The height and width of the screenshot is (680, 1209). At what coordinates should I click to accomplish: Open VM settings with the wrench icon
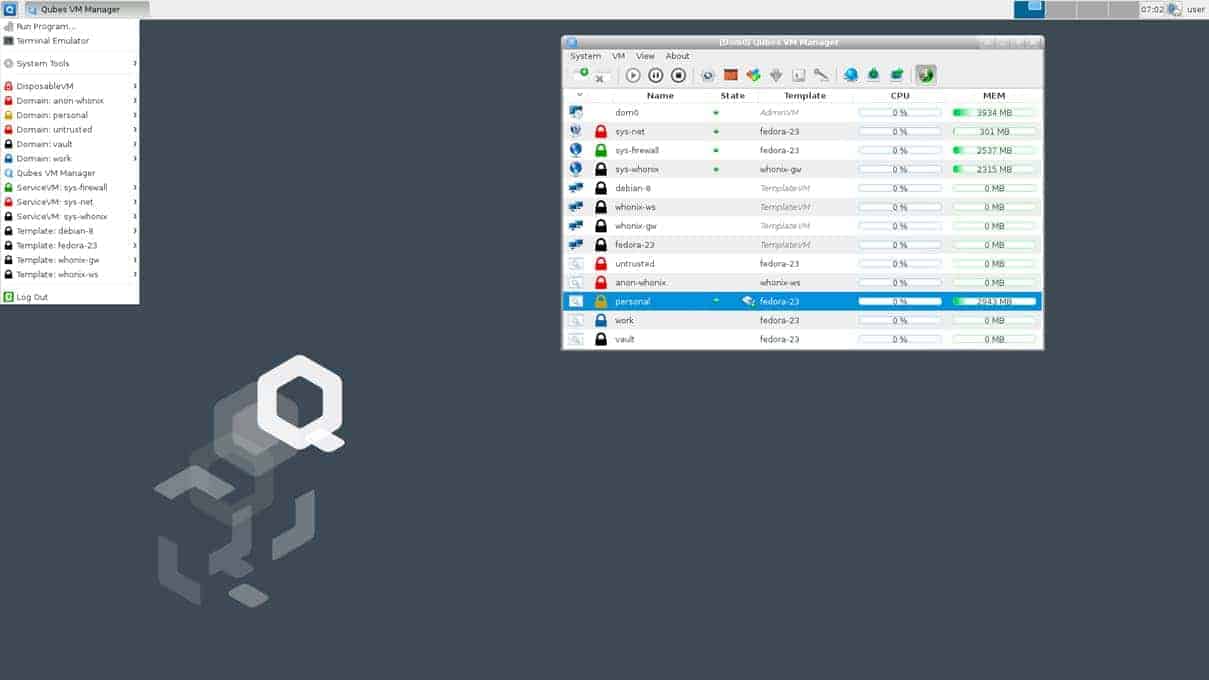[x=823, y=74]
